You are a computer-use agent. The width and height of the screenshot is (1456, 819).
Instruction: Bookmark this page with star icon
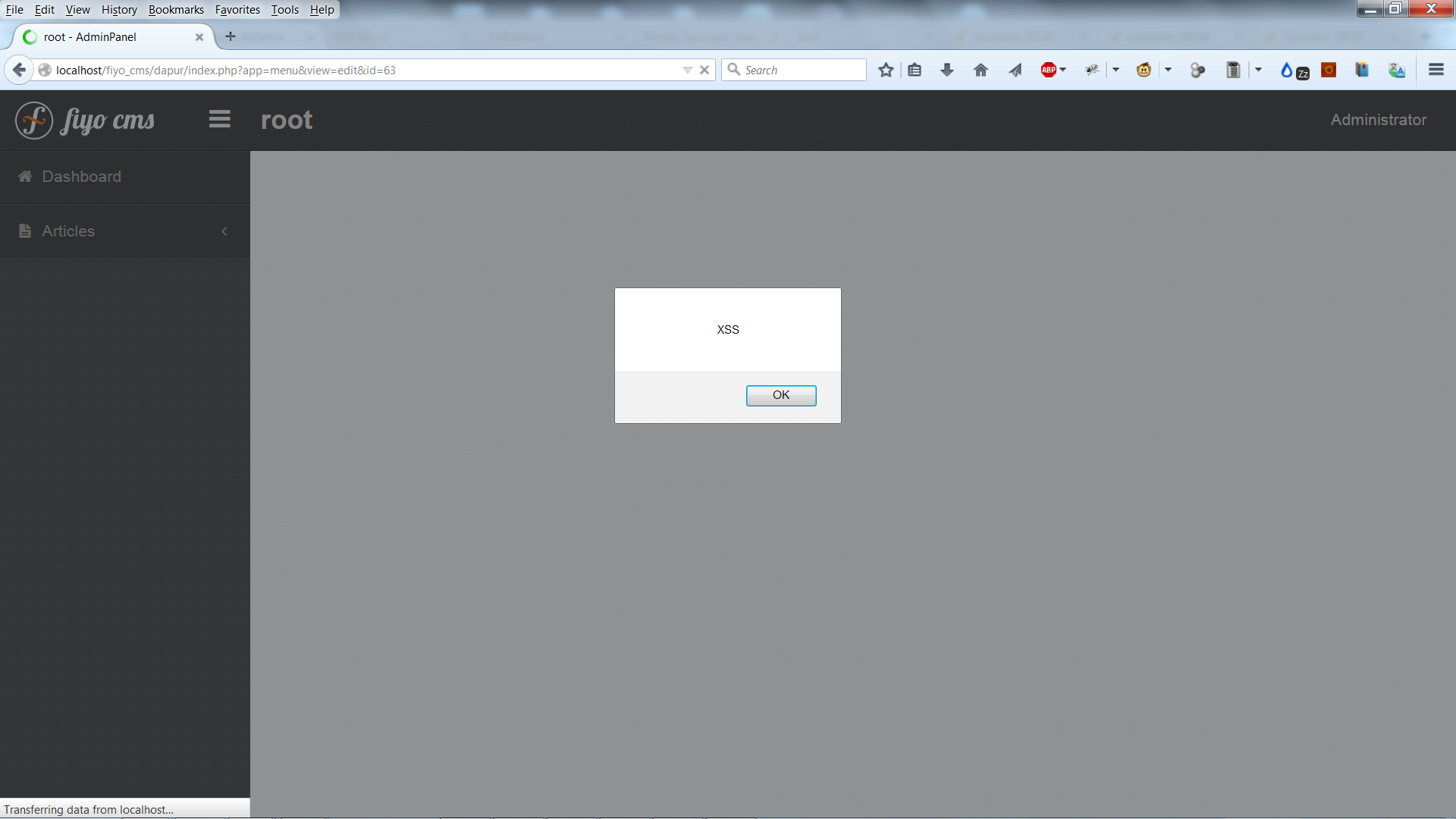(x=885, y=70)
